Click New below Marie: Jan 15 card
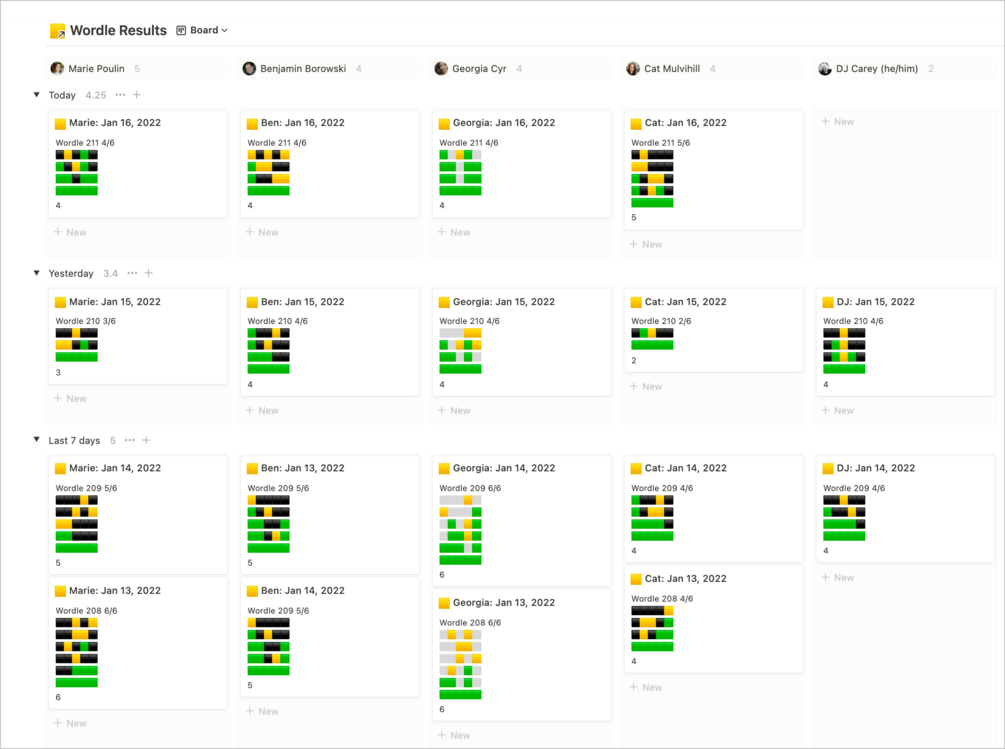Image resolution: width=1005 pixels, height=749 pixels. click(70, 399)
